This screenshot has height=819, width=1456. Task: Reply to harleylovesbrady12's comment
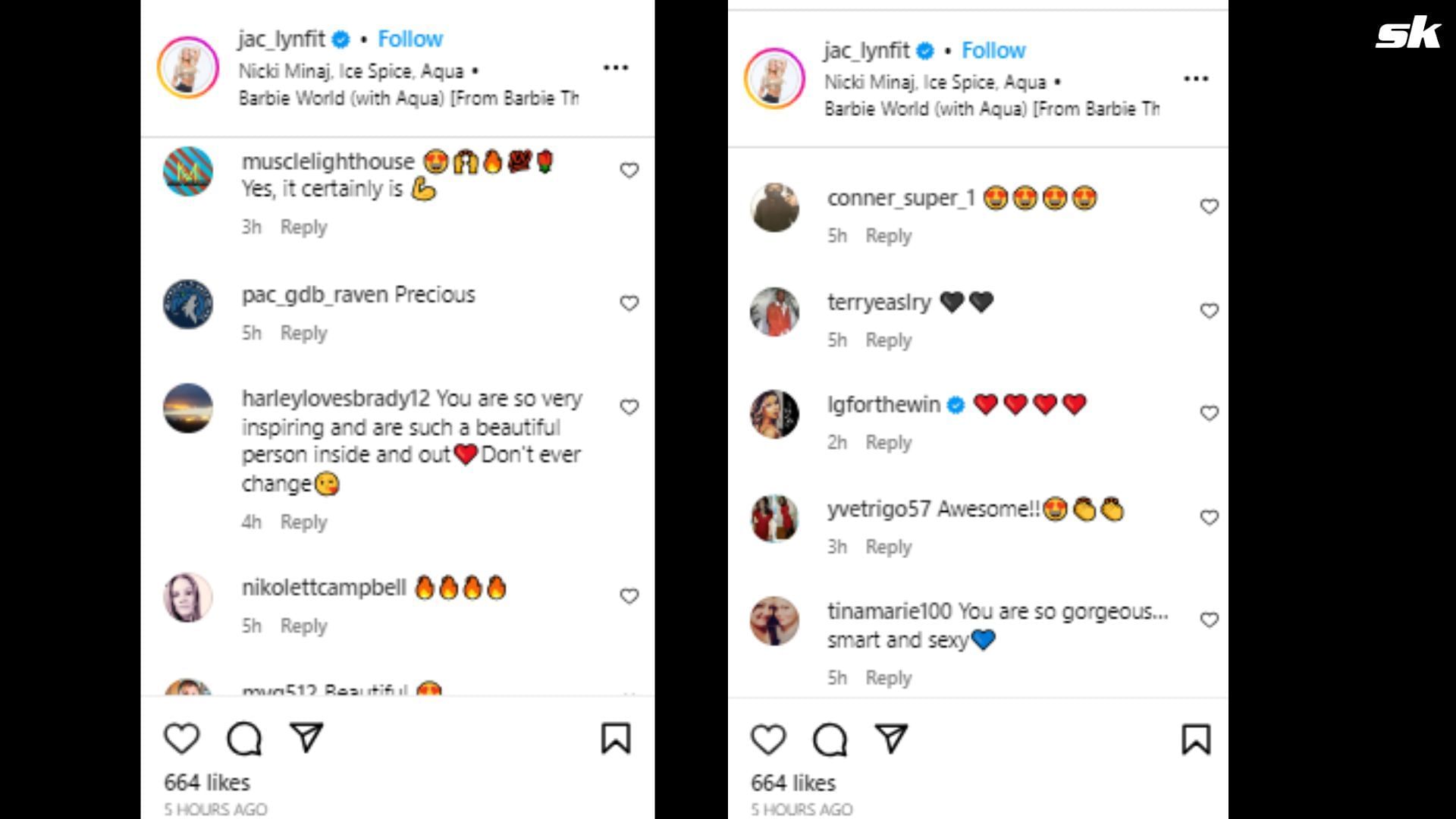tap(303, 522)
